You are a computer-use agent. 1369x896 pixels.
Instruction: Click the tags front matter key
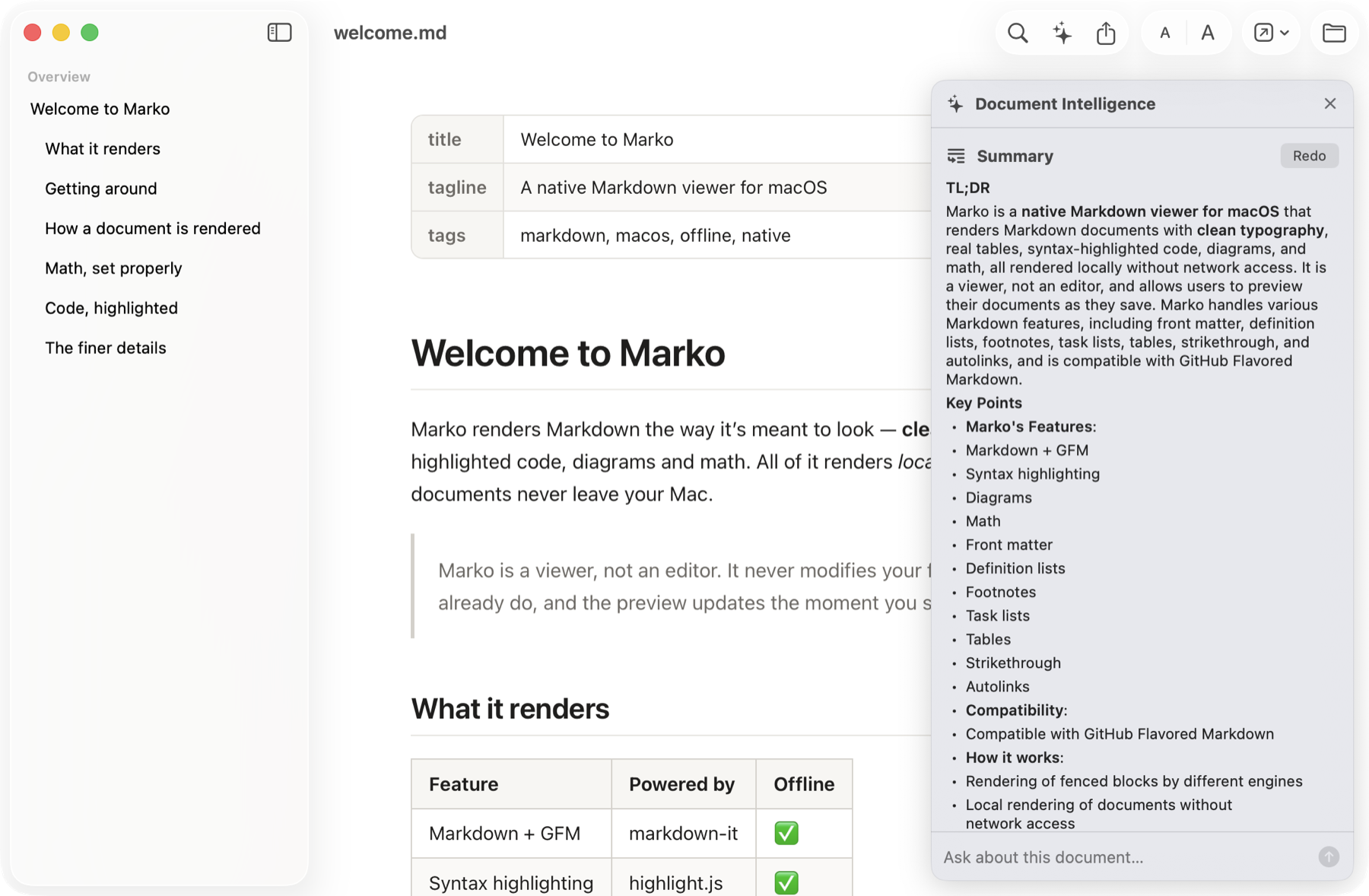point(446,236)
